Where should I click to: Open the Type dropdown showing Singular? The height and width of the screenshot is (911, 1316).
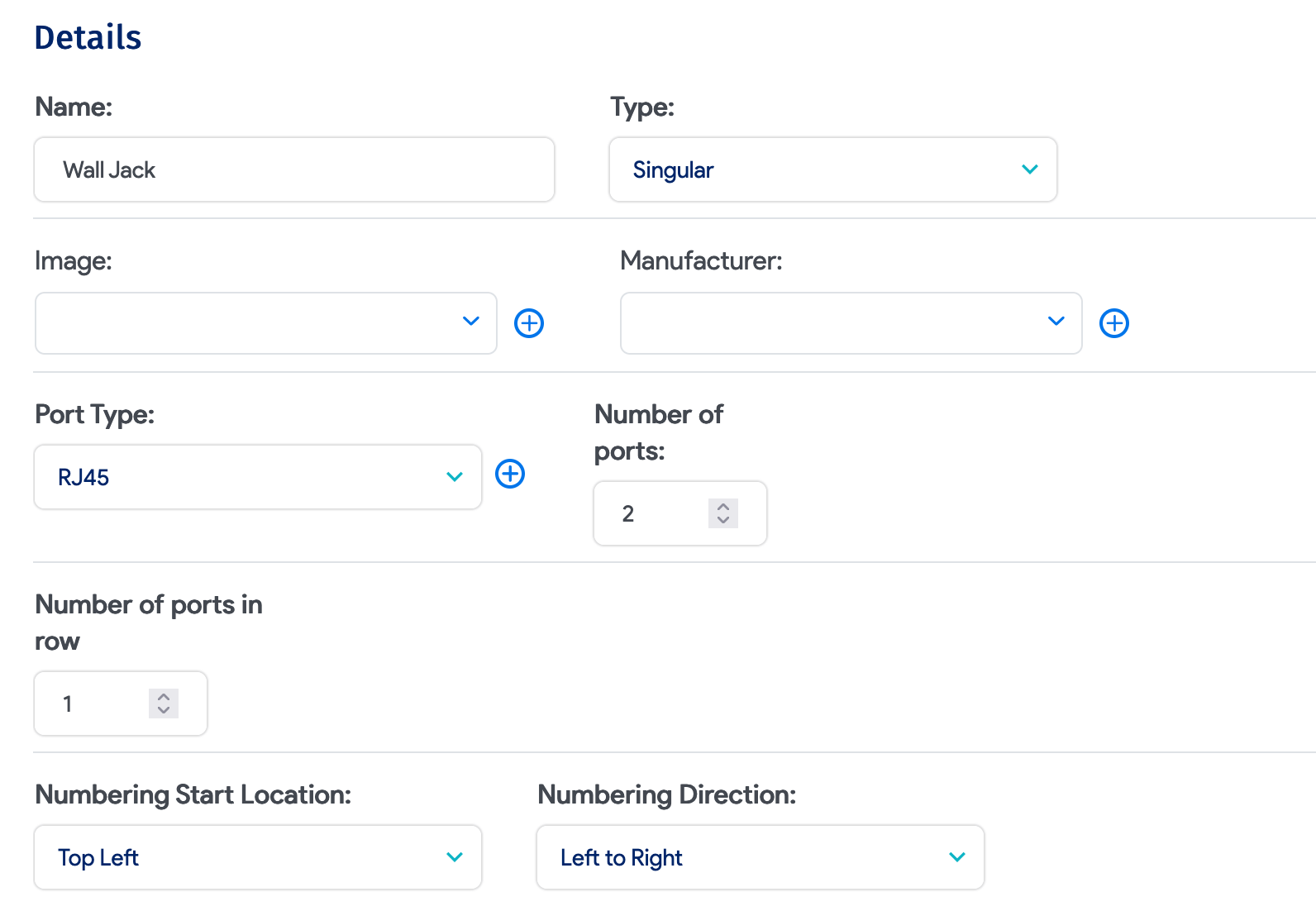point(832,169)
